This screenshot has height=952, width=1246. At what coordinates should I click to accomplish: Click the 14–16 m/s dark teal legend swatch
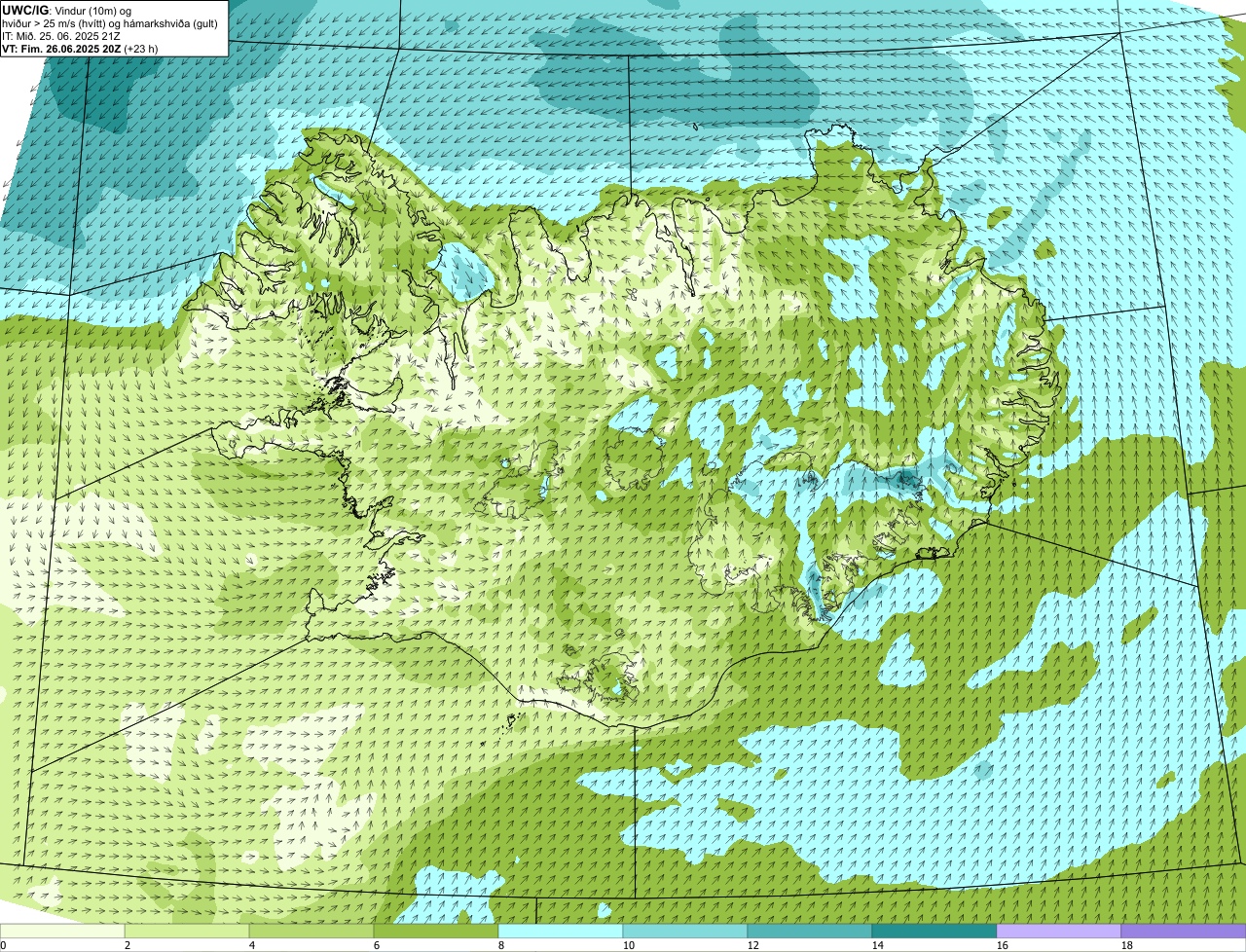tap(934, 932)
